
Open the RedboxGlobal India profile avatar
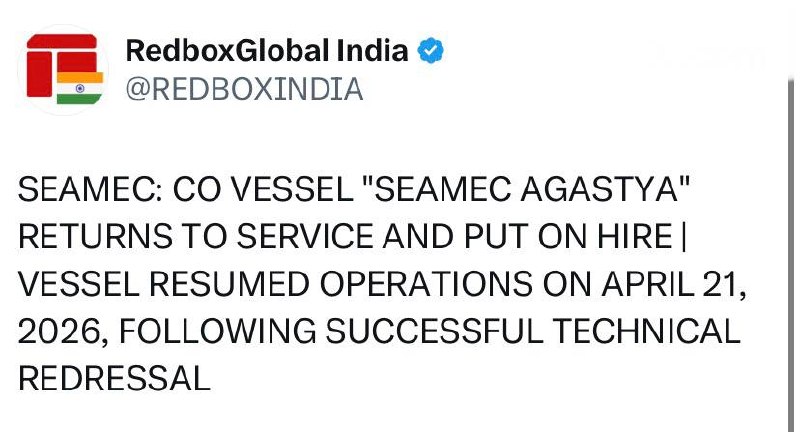63,69
